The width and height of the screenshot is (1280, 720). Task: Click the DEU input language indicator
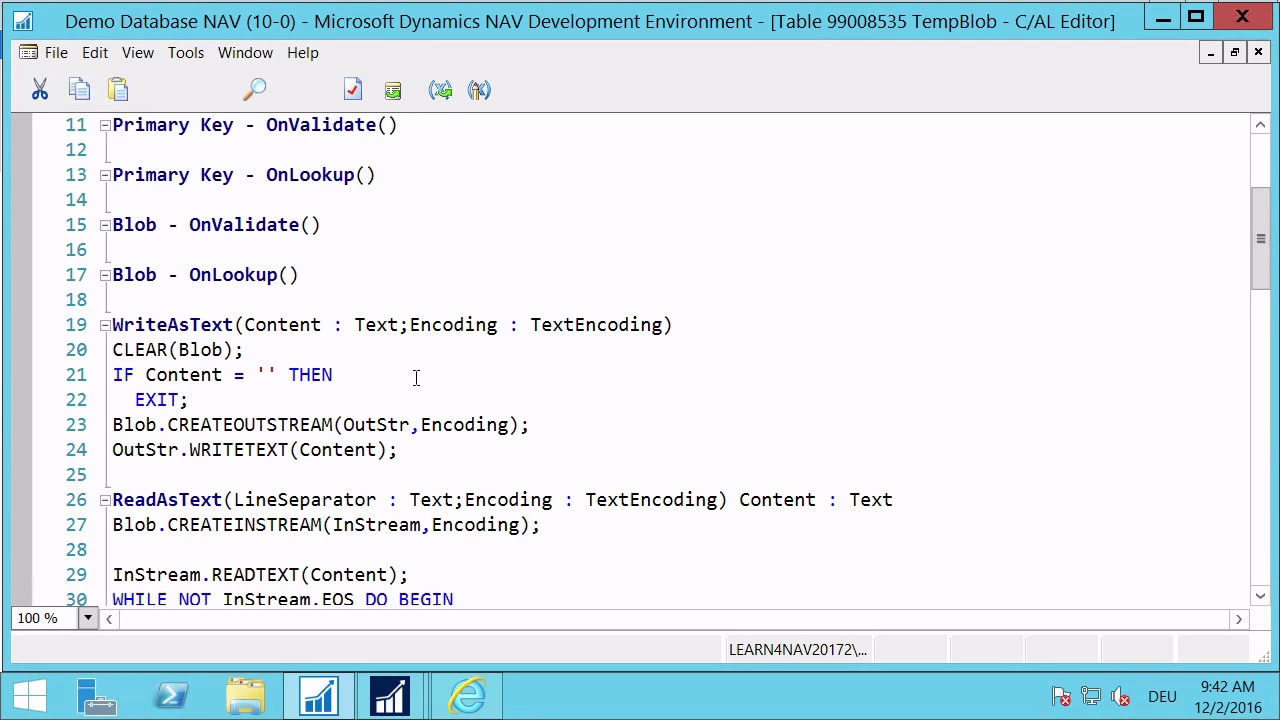1162,697
